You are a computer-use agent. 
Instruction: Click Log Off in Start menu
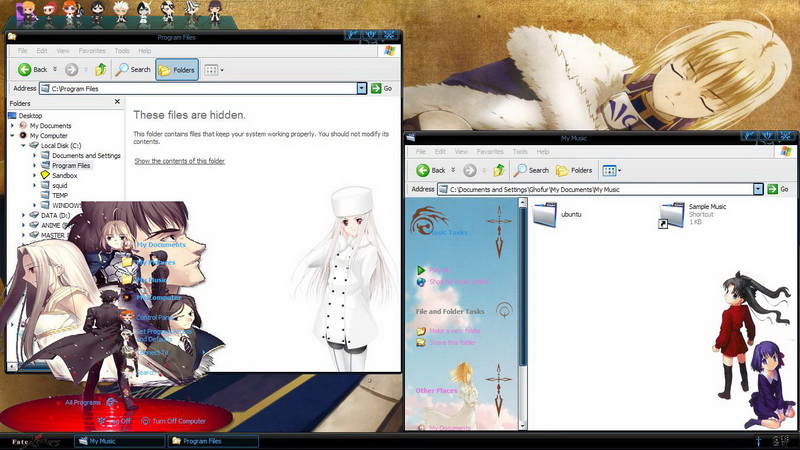tap(115, 421)
